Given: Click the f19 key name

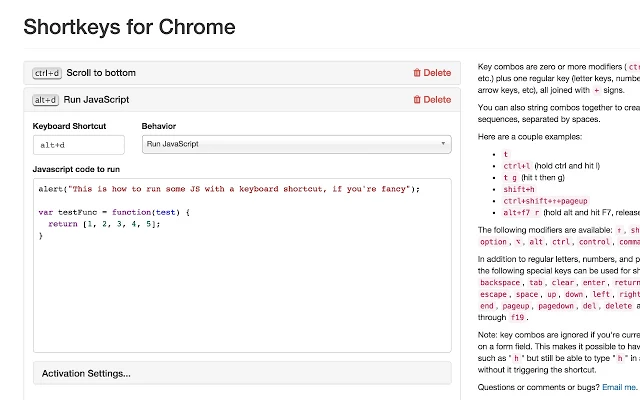Looking at the screenshot, I should click(x=517, y=317).
